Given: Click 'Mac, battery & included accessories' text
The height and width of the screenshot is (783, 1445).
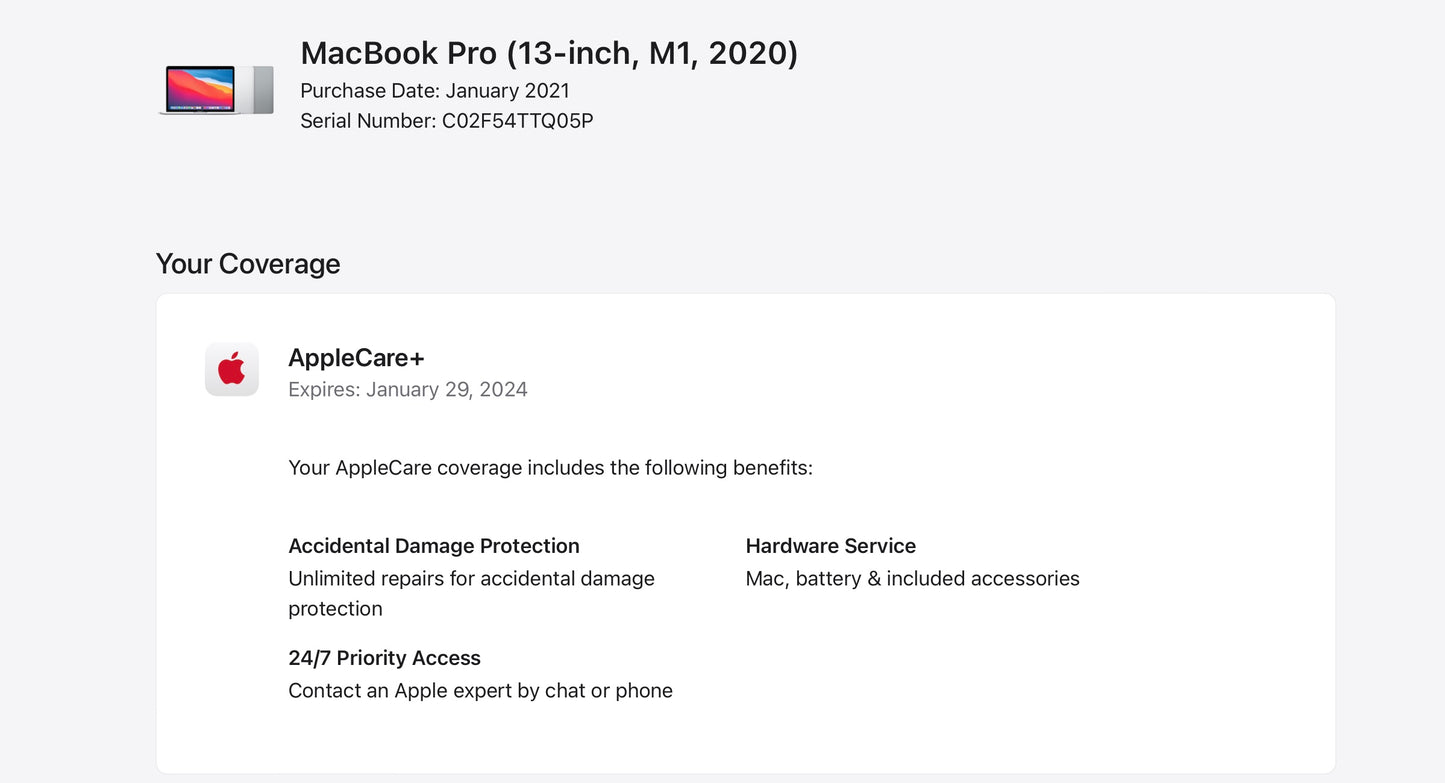Looking at the screenshot, I should pos(912,579).
